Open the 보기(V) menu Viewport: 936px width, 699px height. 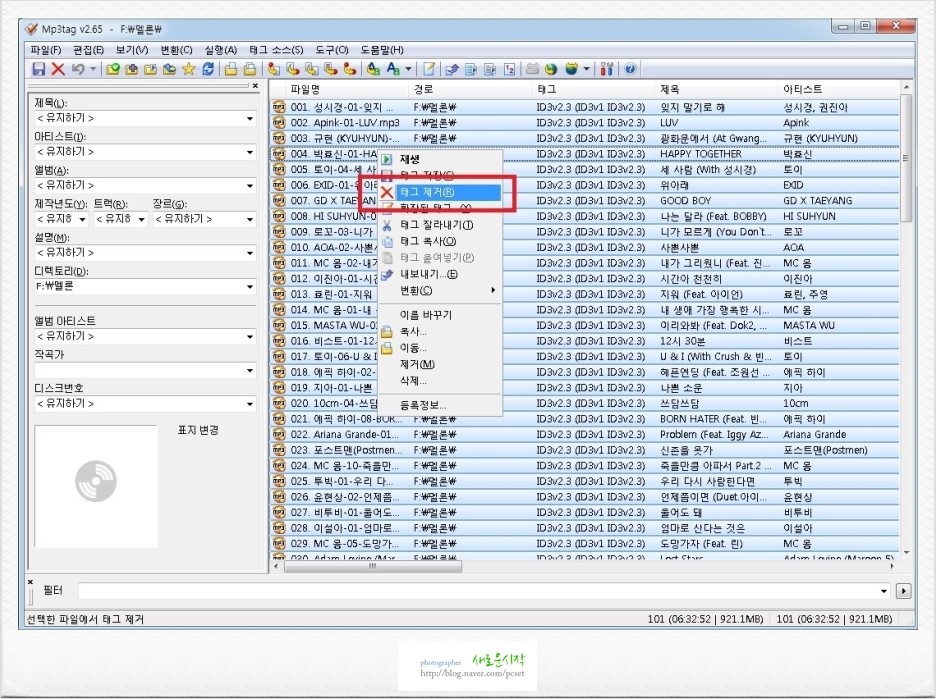coord(132,50)
